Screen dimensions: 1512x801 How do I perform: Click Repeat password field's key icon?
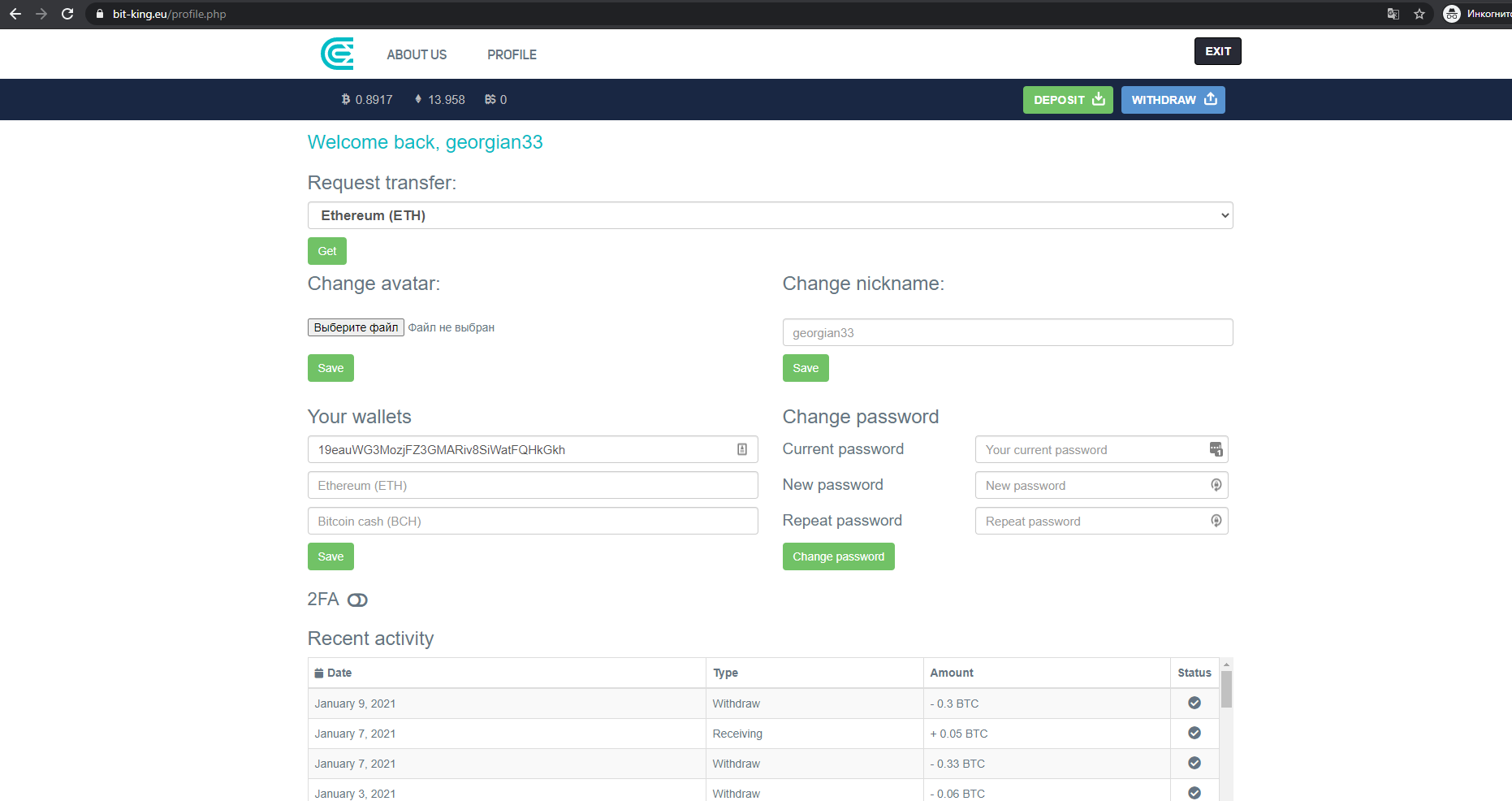(1216, 521)
